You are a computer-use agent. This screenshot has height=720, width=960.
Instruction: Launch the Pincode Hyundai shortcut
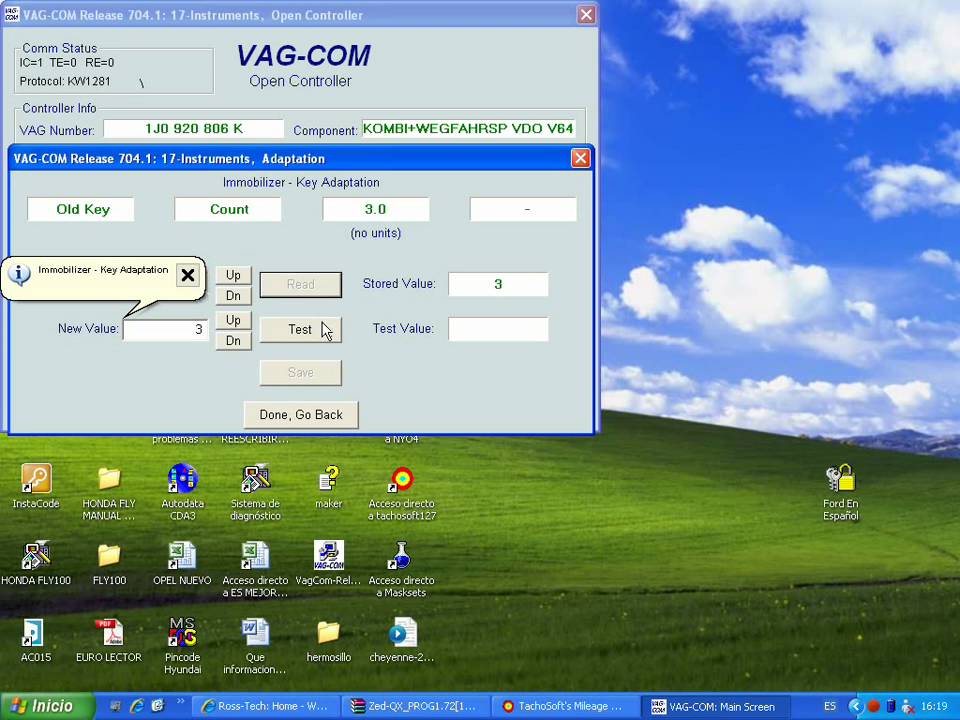[x=182, y=645]
